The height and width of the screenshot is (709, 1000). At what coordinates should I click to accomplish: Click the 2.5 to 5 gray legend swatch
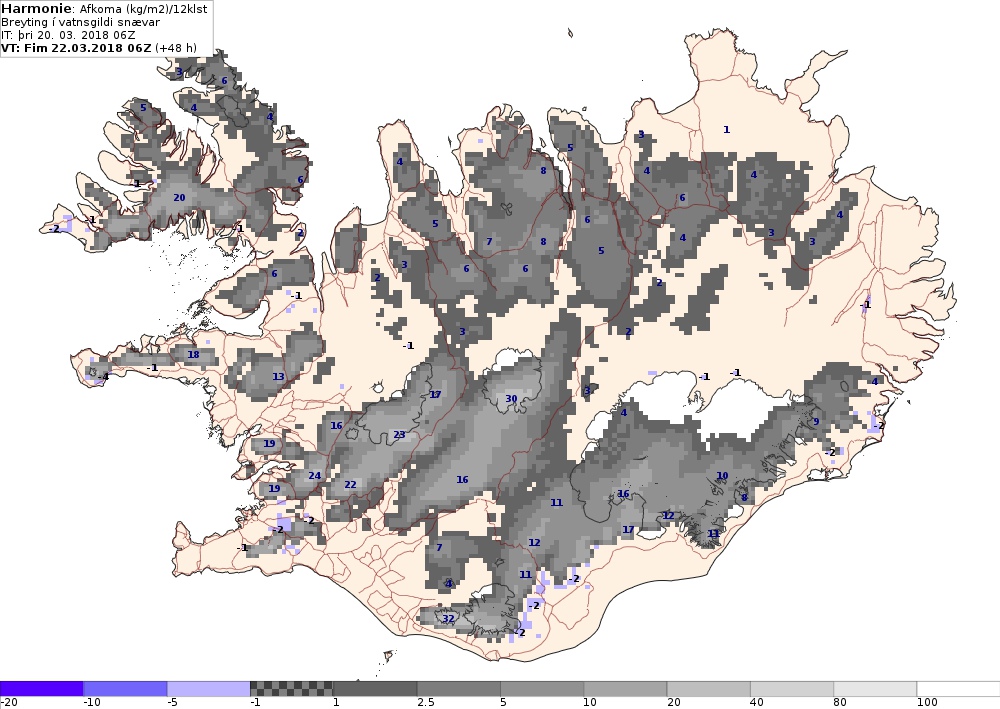(459, 689)
